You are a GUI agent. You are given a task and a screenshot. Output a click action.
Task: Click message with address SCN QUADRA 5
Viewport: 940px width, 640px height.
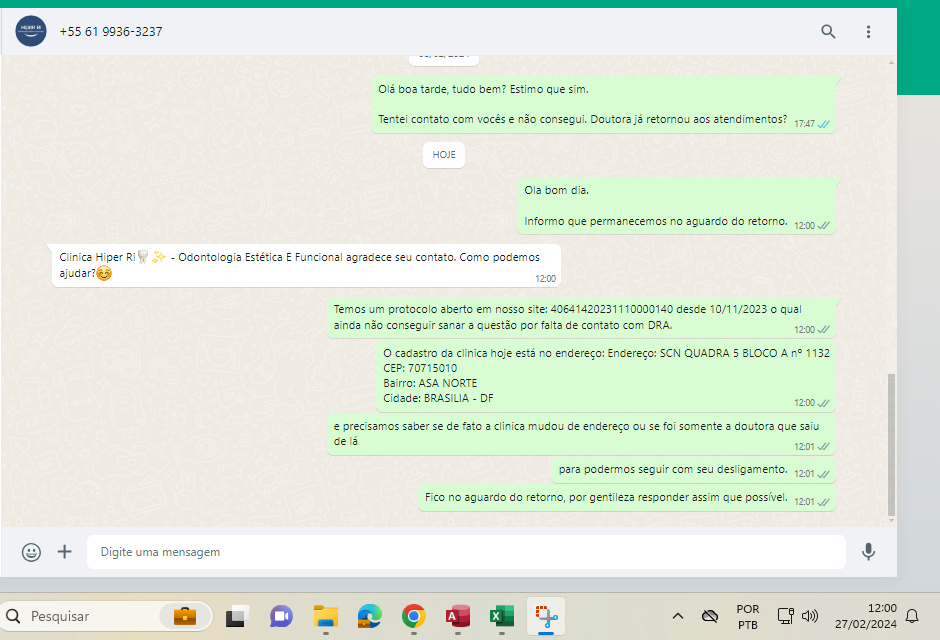606,376
